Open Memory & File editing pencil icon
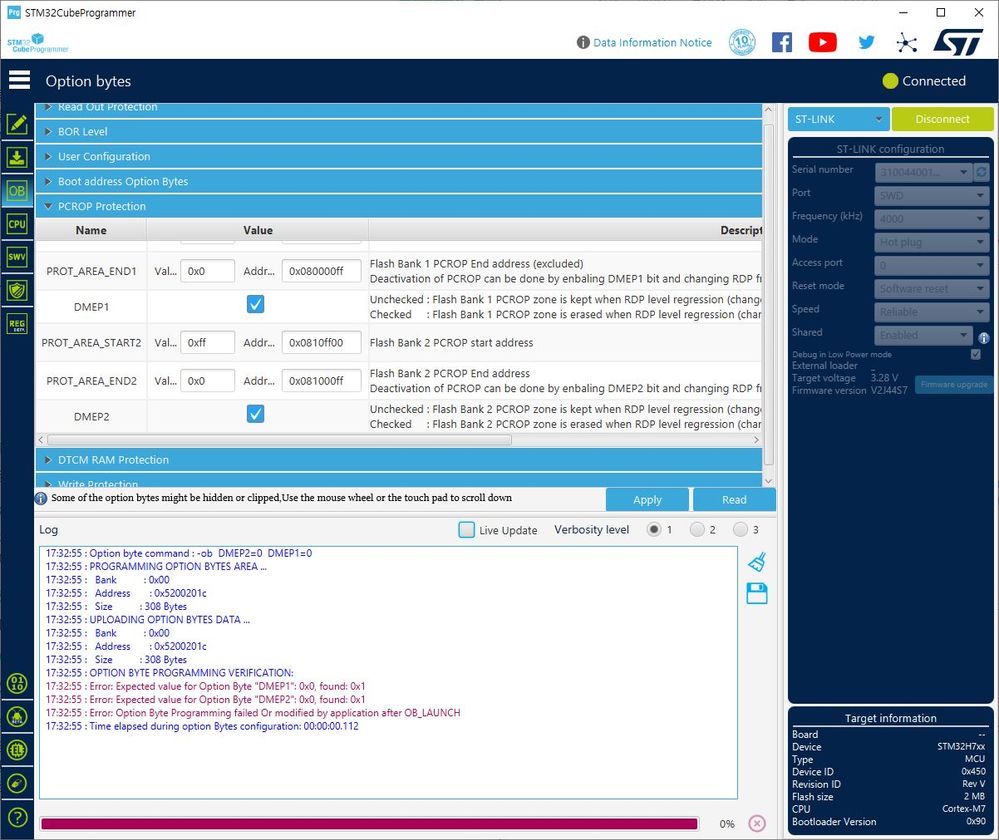999x840 pixels. (17, 124)
